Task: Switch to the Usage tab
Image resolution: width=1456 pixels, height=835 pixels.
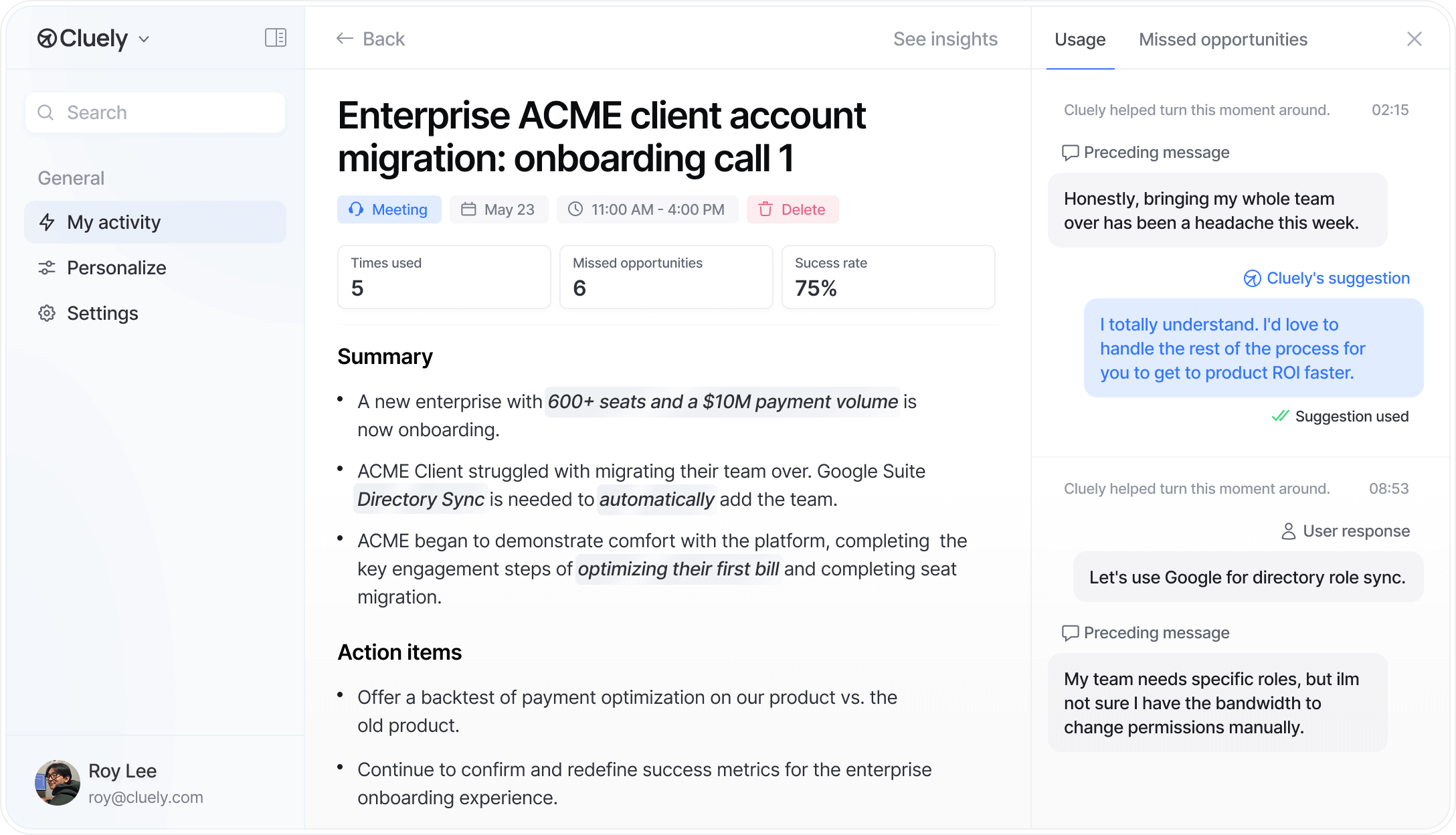Action: click(x=1080, y=39)
